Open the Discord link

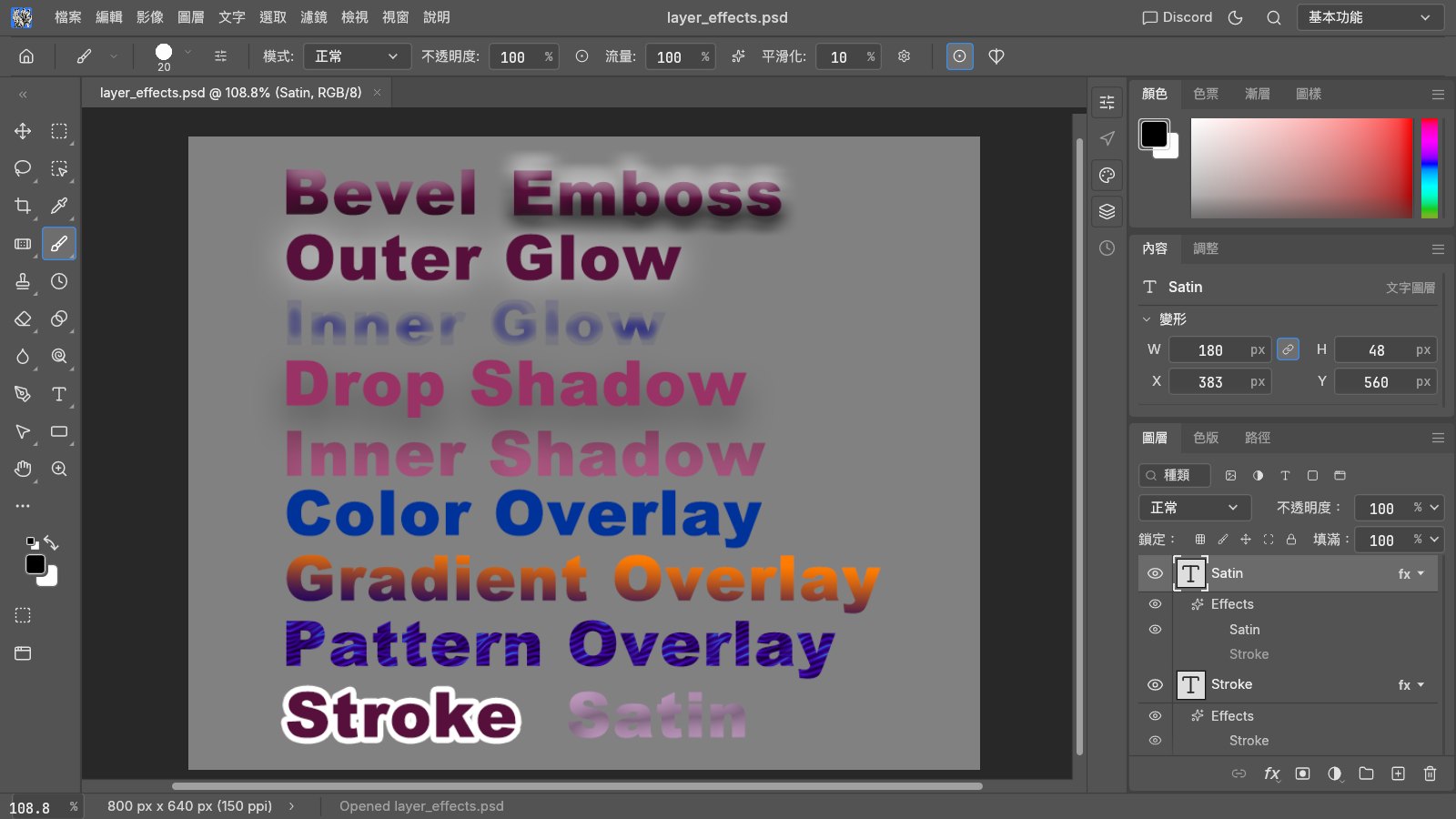pos(1178,17)
